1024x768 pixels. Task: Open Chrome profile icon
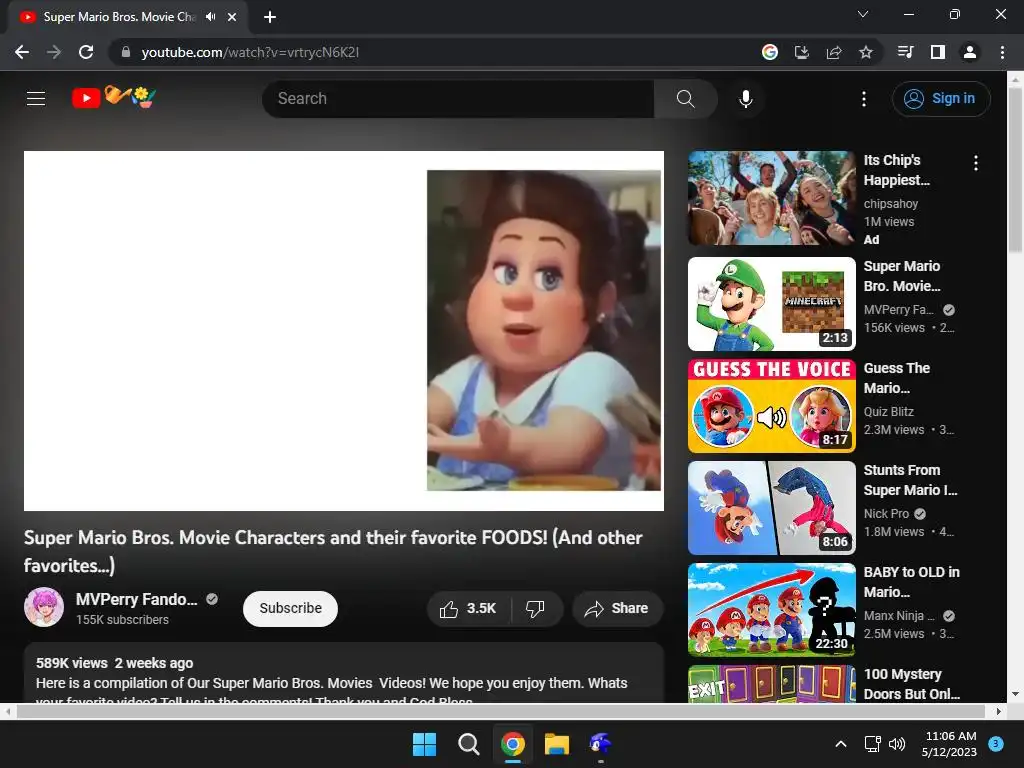click(970, 52)
